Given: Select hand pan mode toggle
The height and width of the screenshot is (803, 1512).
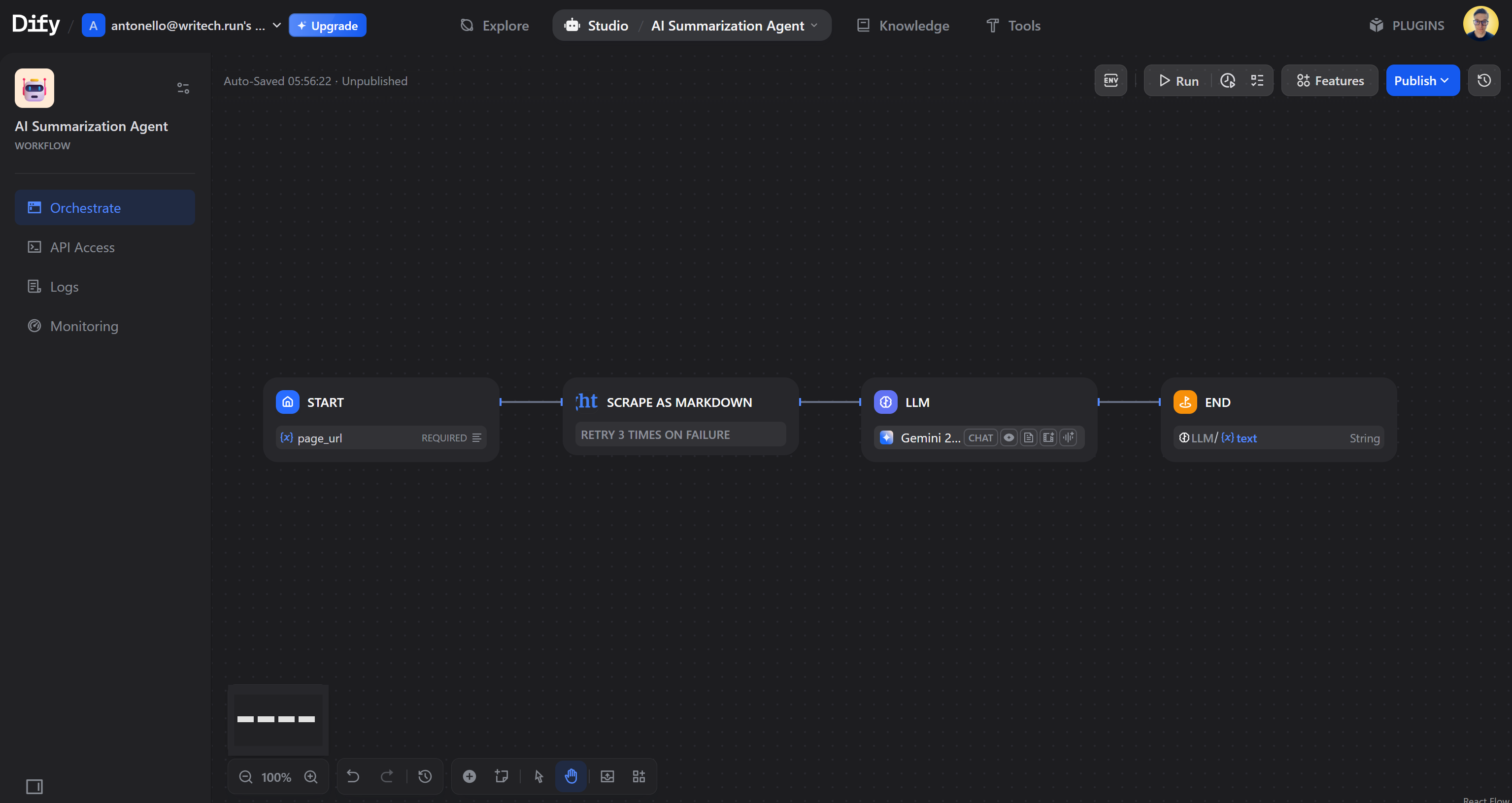Looking at the screenshot, I should click(571, 776).
